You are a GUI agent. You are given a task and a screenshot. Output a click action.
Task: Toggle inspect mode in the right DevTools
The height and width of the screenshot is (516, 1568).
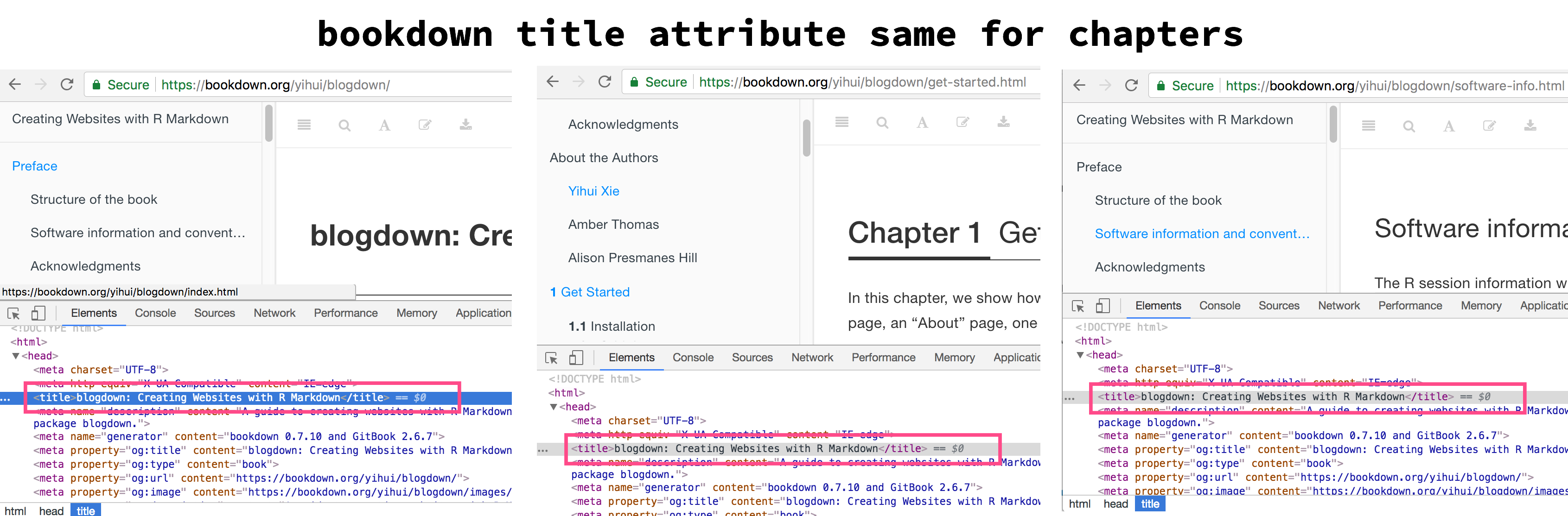click(x=1078, y=306)
